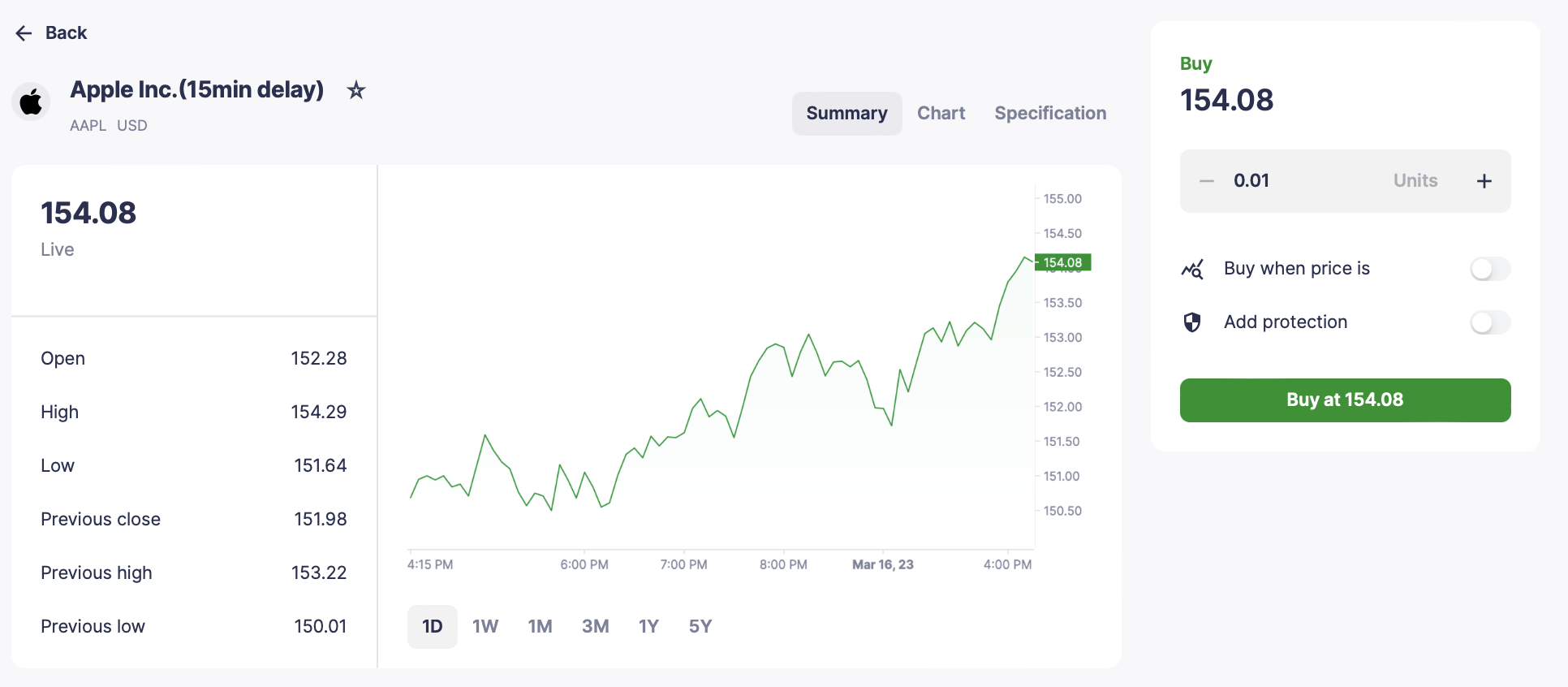
Task: Select the 1W time range
Action: (485, 627)
